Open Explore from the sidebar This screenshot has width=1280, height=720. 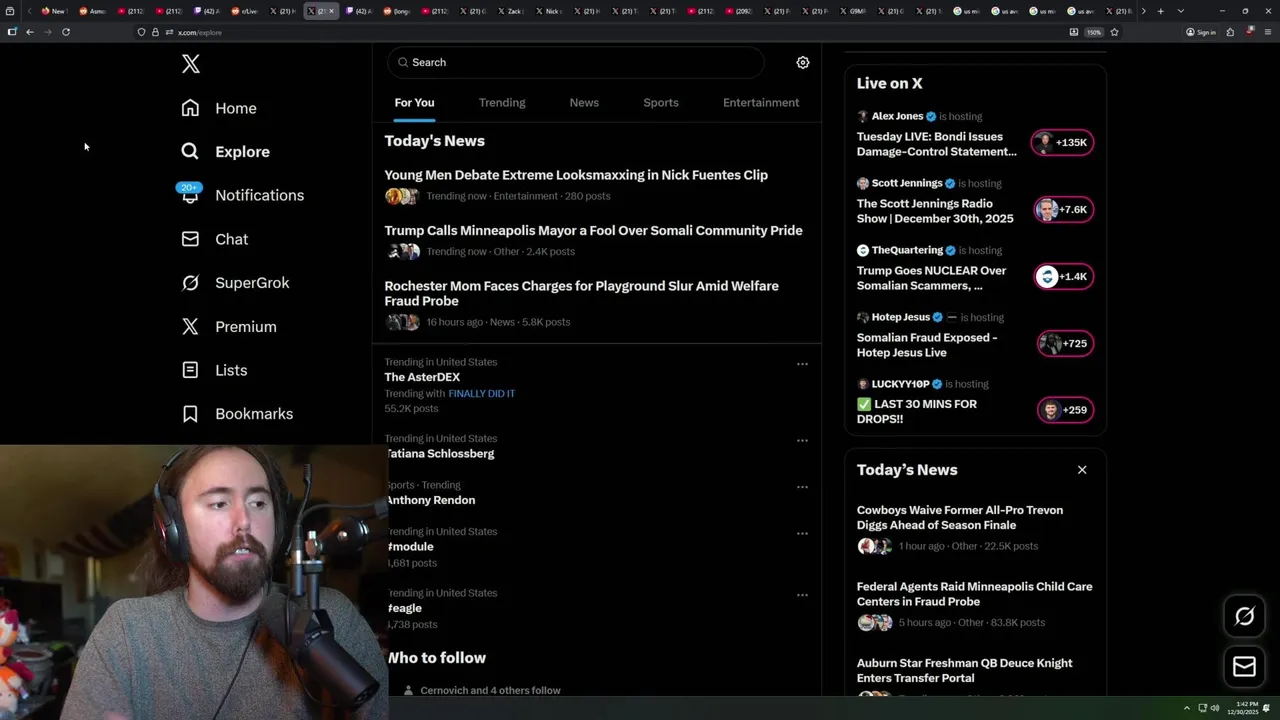point(225,152)
